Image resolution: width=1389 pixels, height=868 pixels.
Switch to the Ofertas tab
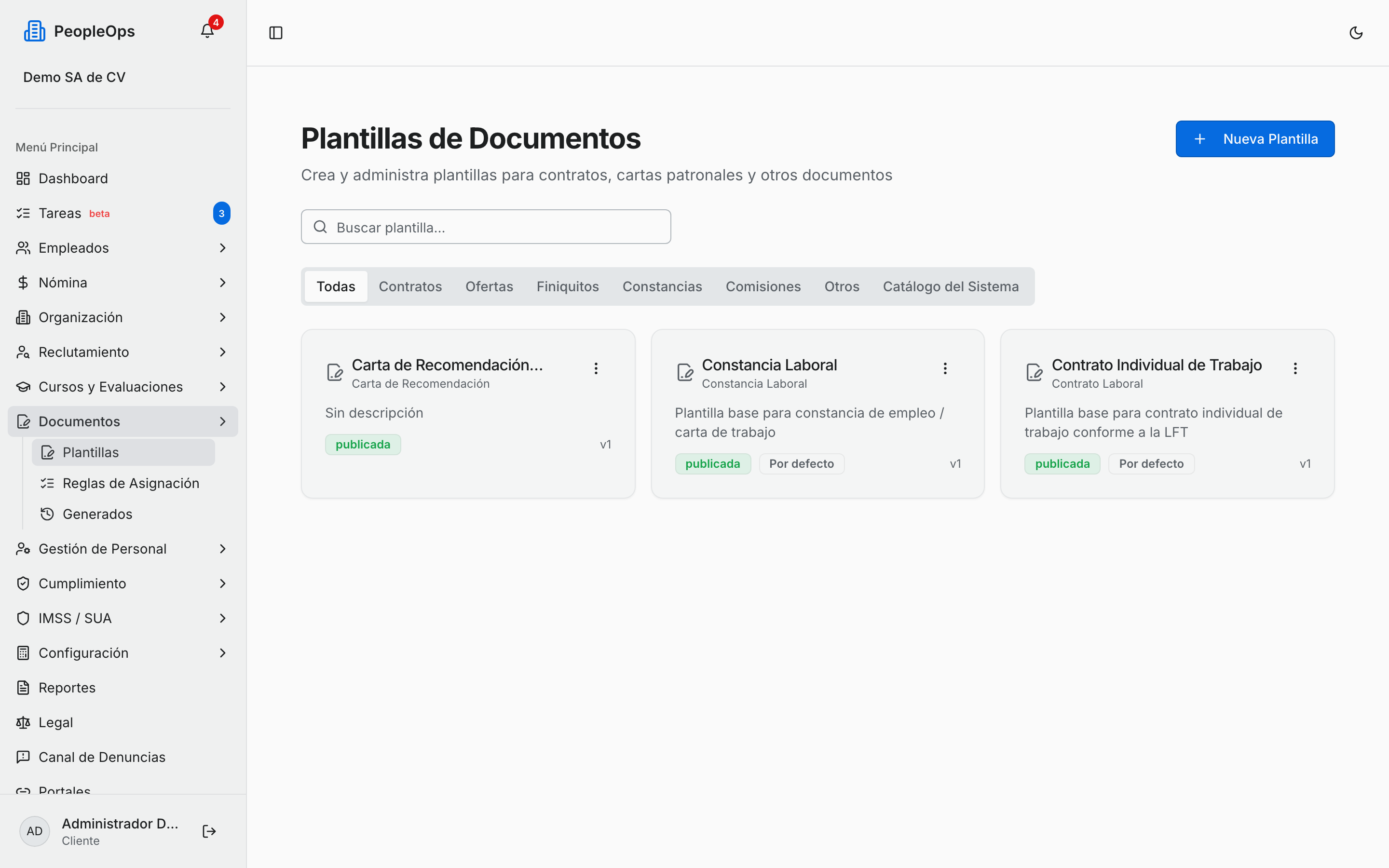click(489, 286)
